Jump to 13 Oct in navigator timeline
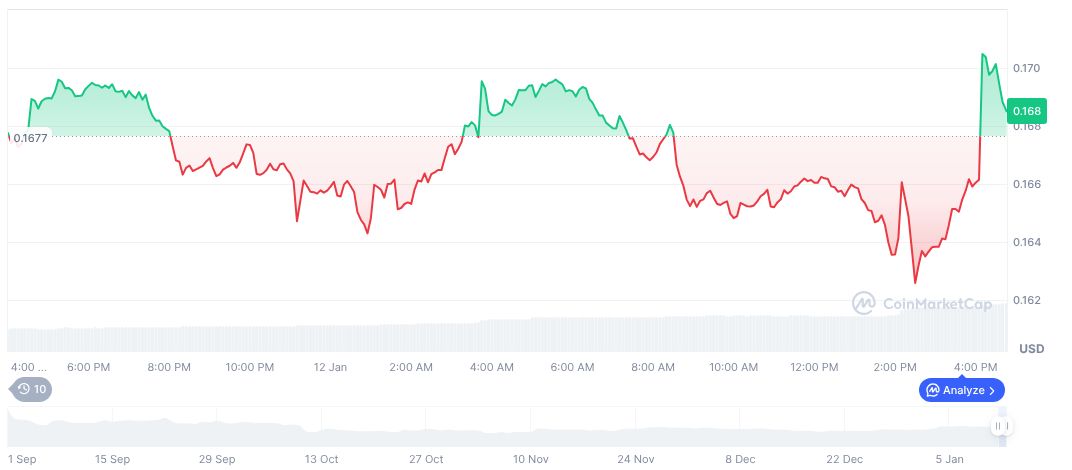This screenshot has height=470, width=1072. [322, 459]
